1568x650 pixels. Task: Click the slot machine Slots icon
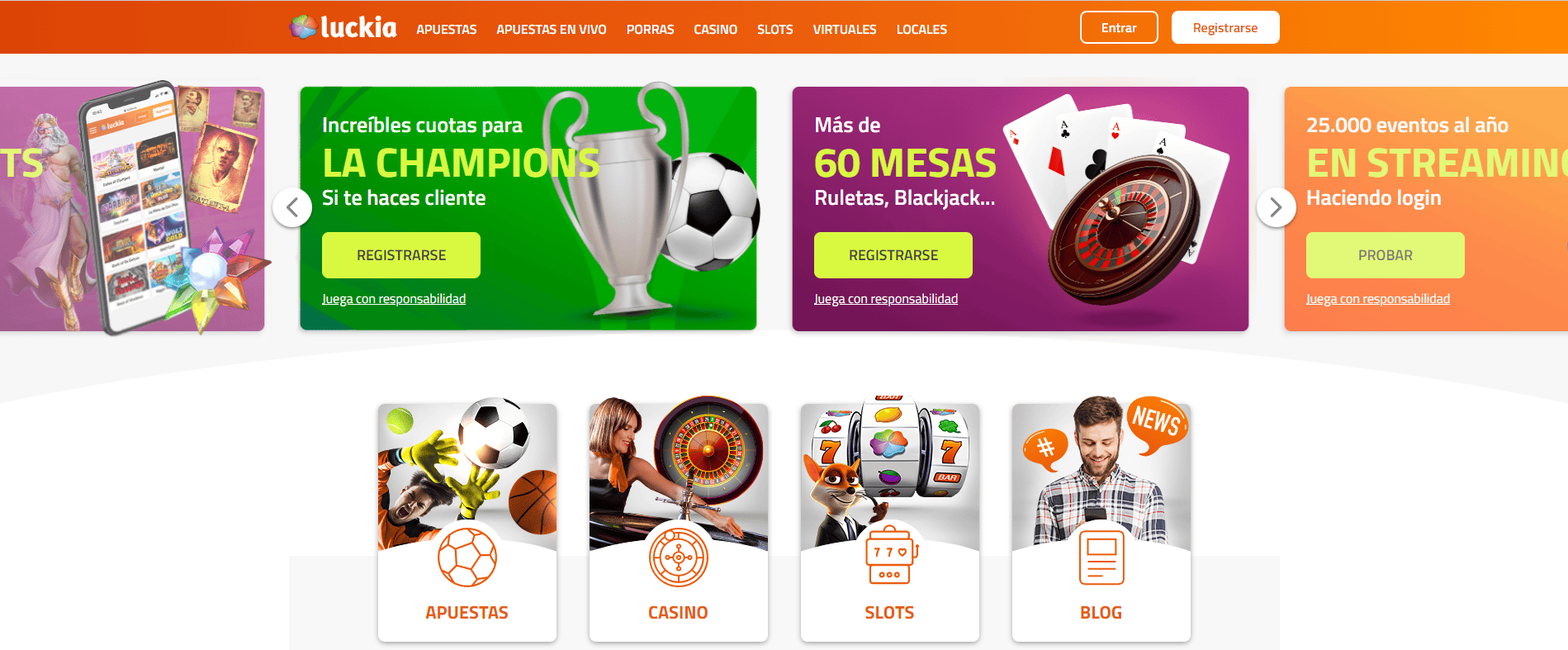[890, 556]
